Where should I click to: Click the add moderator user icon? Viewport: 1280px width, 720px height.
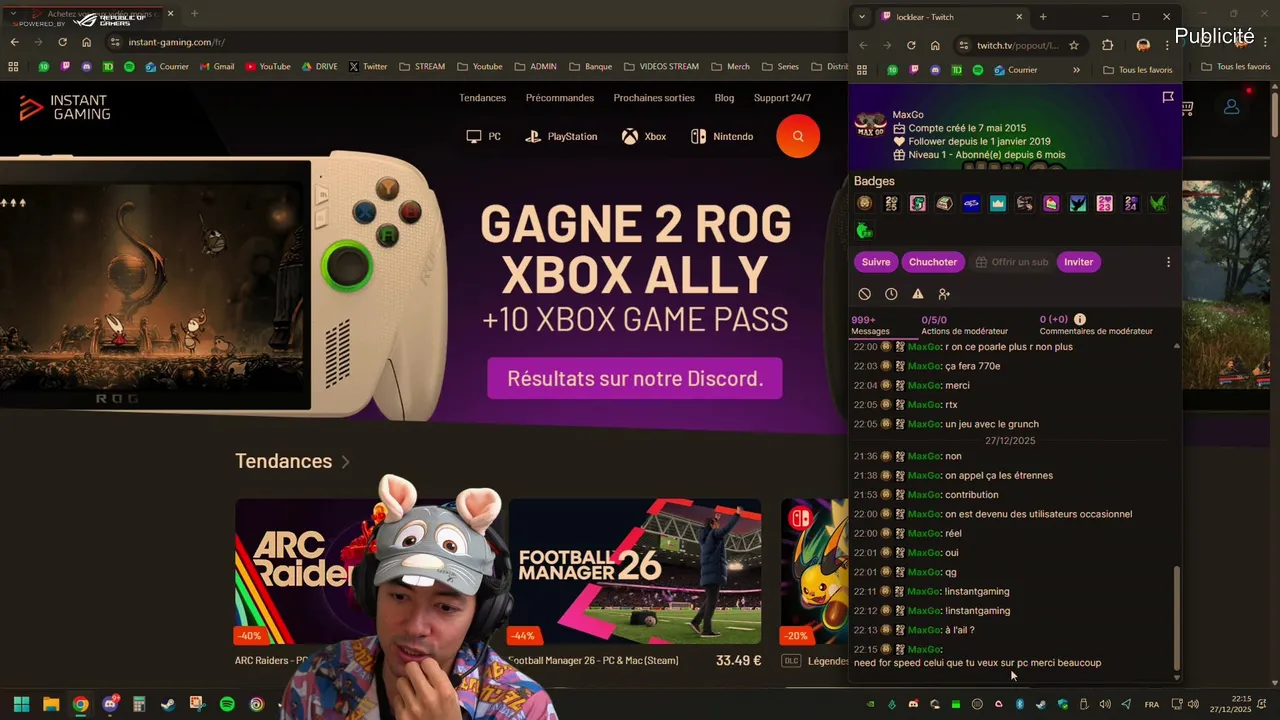tap(944, 294)
